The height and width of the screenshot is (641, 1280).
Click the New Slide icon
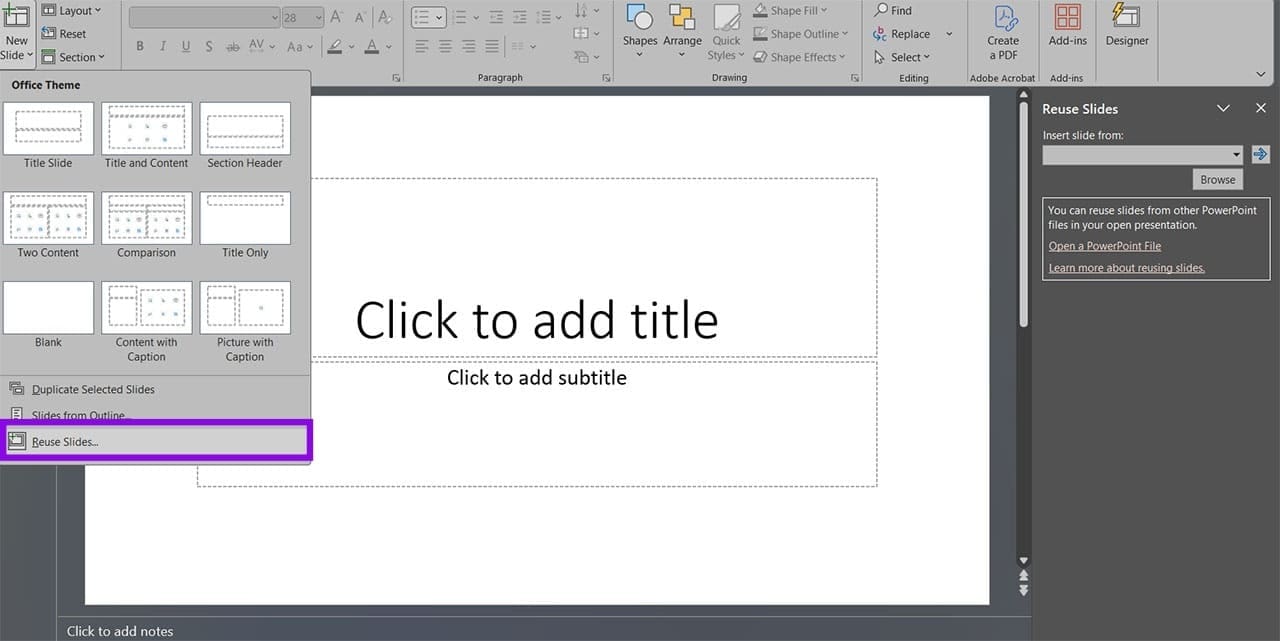pyautogui.click(x=17, y=15)
